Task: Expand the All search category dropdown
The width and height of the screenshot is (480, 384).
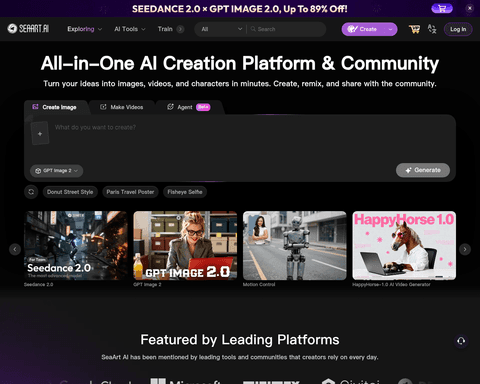Action: tap(221, 29)
